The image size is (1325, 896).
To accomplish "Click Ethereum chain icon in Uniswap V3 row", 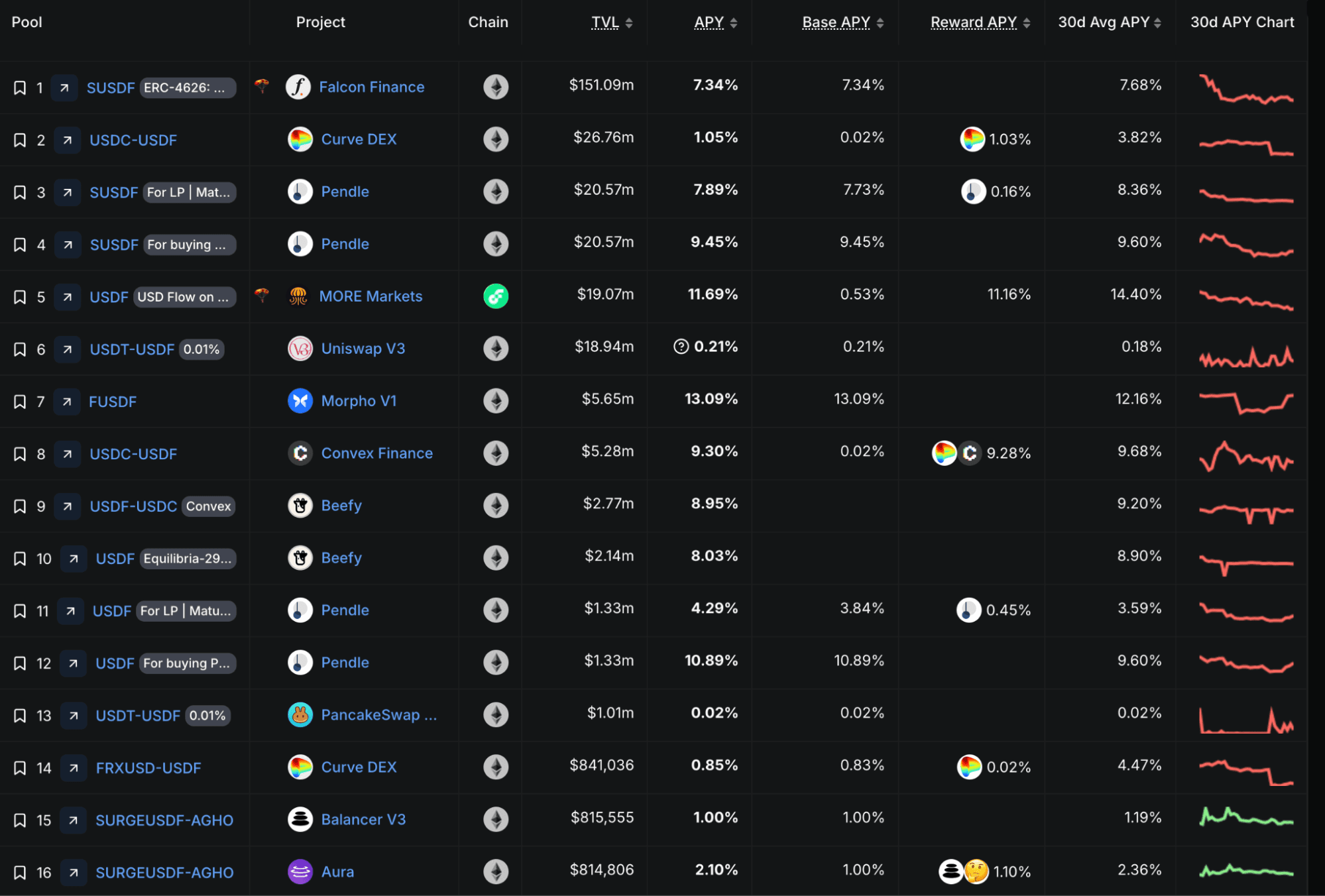I will click(496, 349).
